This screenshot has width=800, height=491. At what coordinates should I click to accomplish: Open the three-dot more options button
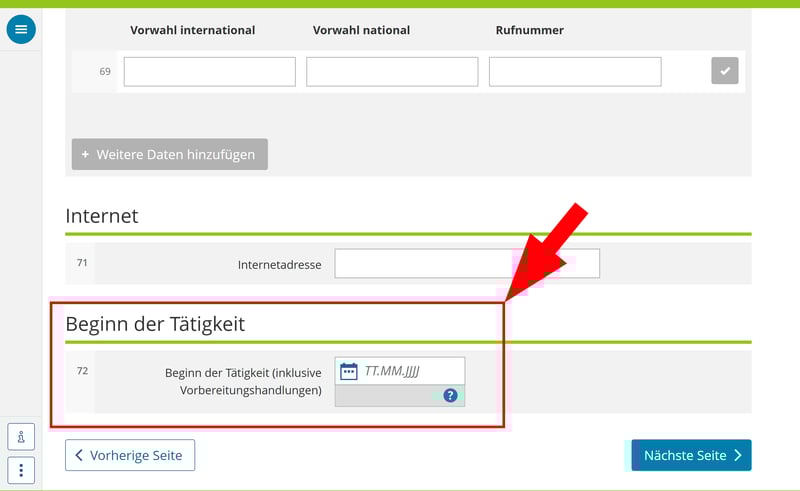tap(21, 469)
